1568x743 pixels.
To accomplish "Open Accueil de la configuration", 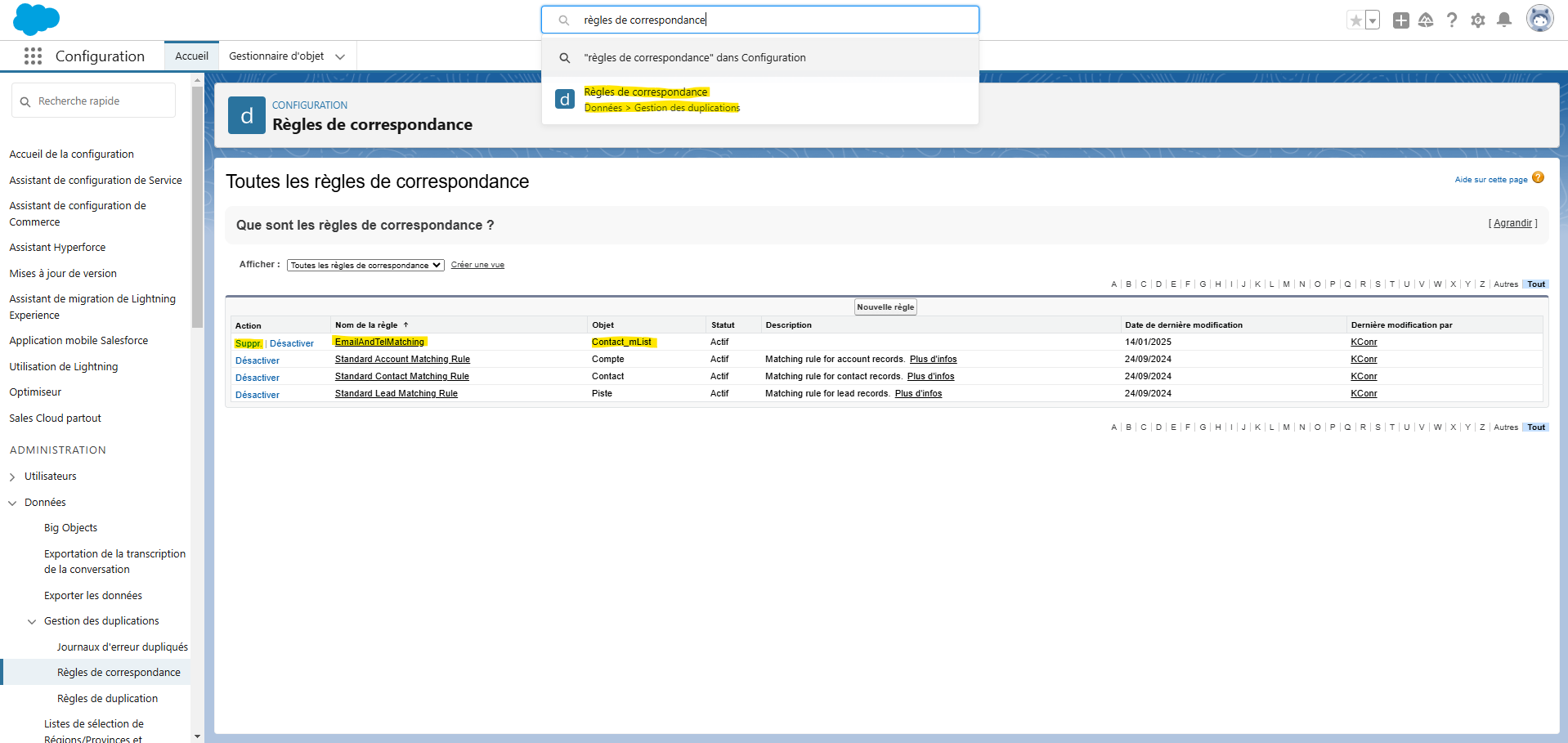I will click(x=71, y=154).
